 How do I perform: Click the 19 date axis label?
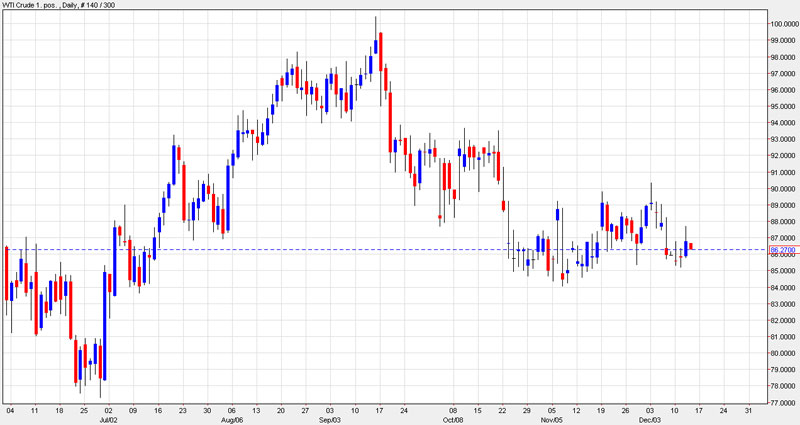[x=601, y=411]
